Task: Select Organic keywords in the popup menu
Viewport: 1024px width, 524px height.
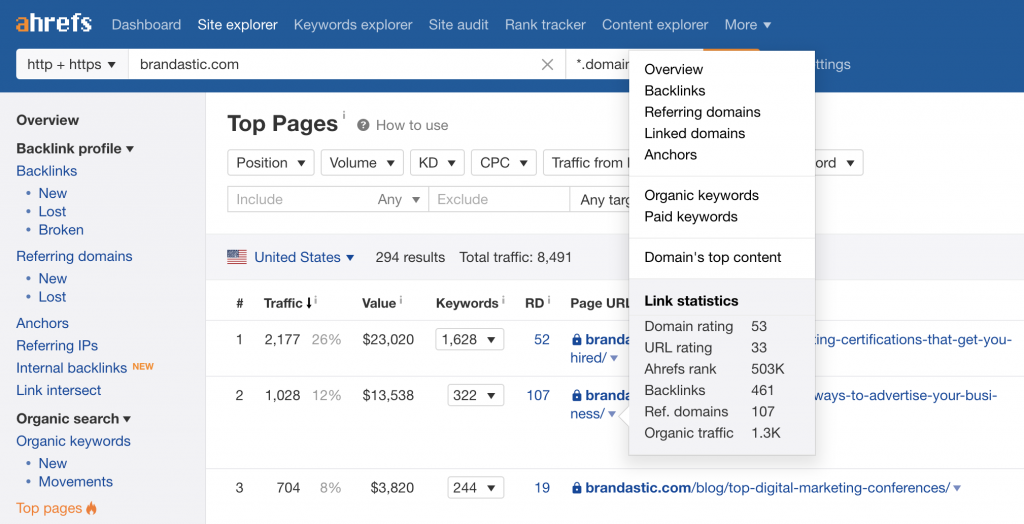Action: [701, 195]
